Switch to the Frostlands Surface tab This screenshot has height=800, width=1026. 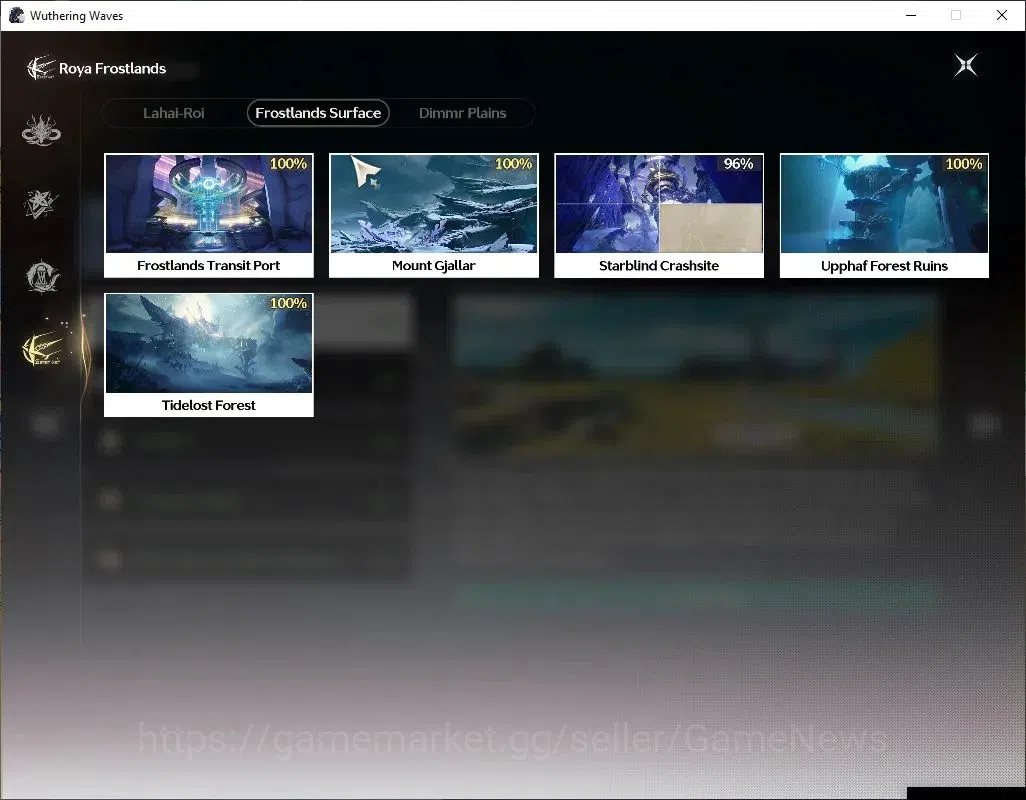318,113
